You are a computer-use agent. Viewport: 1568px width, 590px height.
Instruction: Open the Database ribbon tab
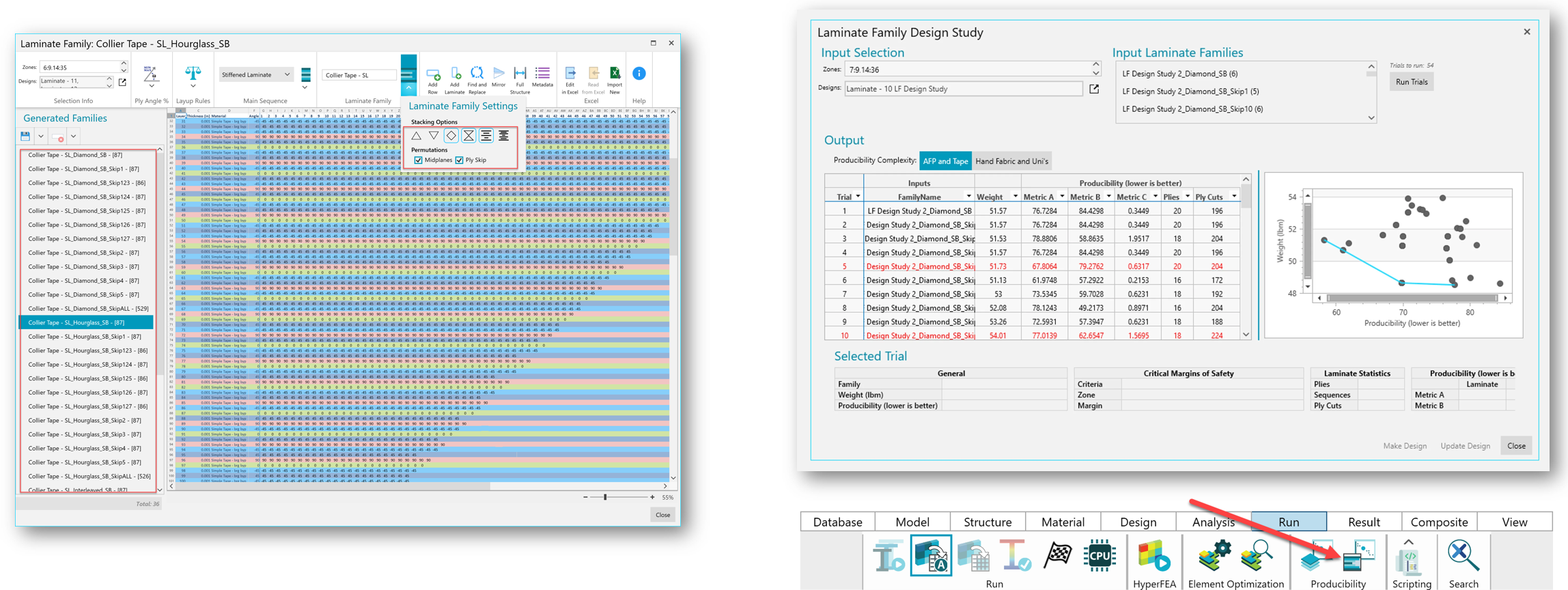click(838, 522)
